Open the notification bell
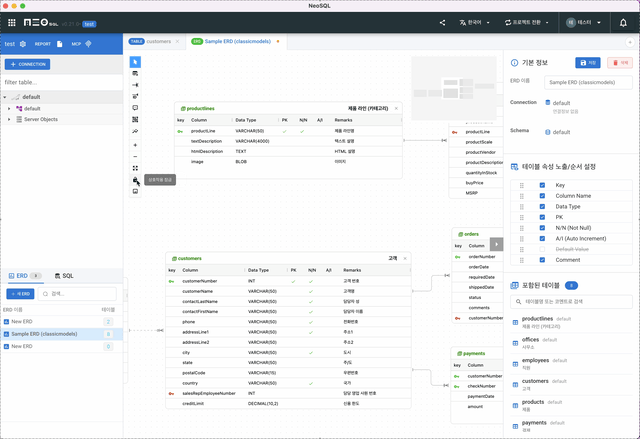The height and width of the screenshot is (439, 640). 622,22
